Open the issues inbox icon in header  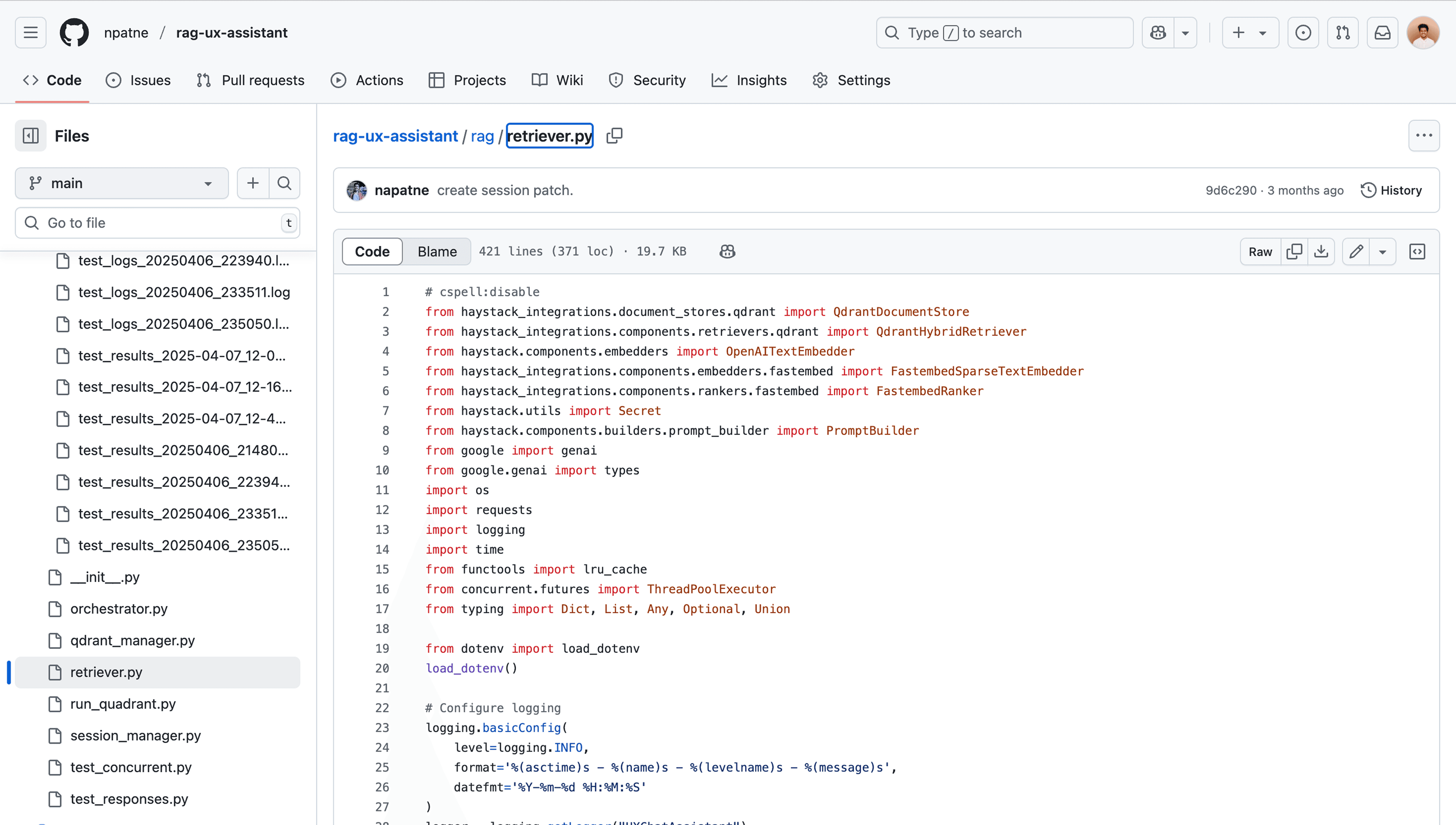[x=1303, y=32]
